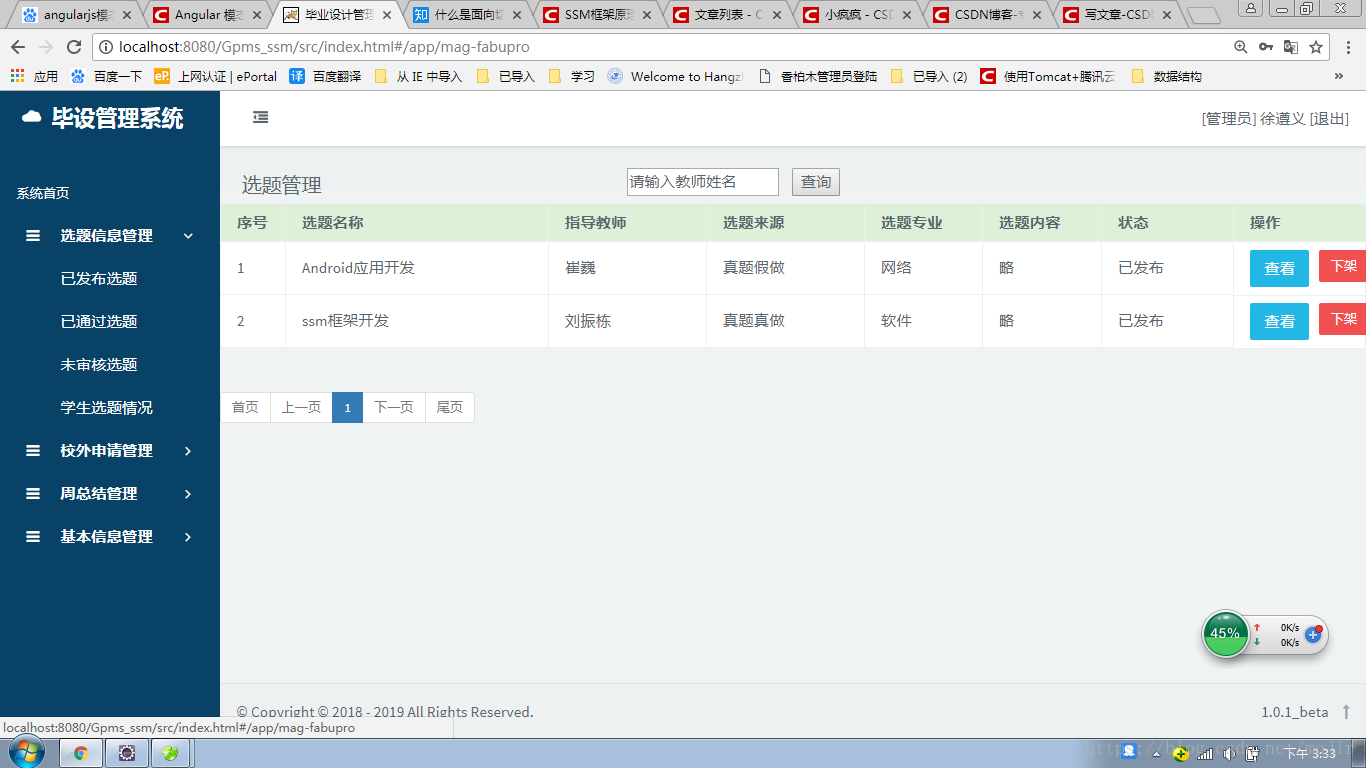
Task: Go to 下一页 in pagination
Action: 394,407
